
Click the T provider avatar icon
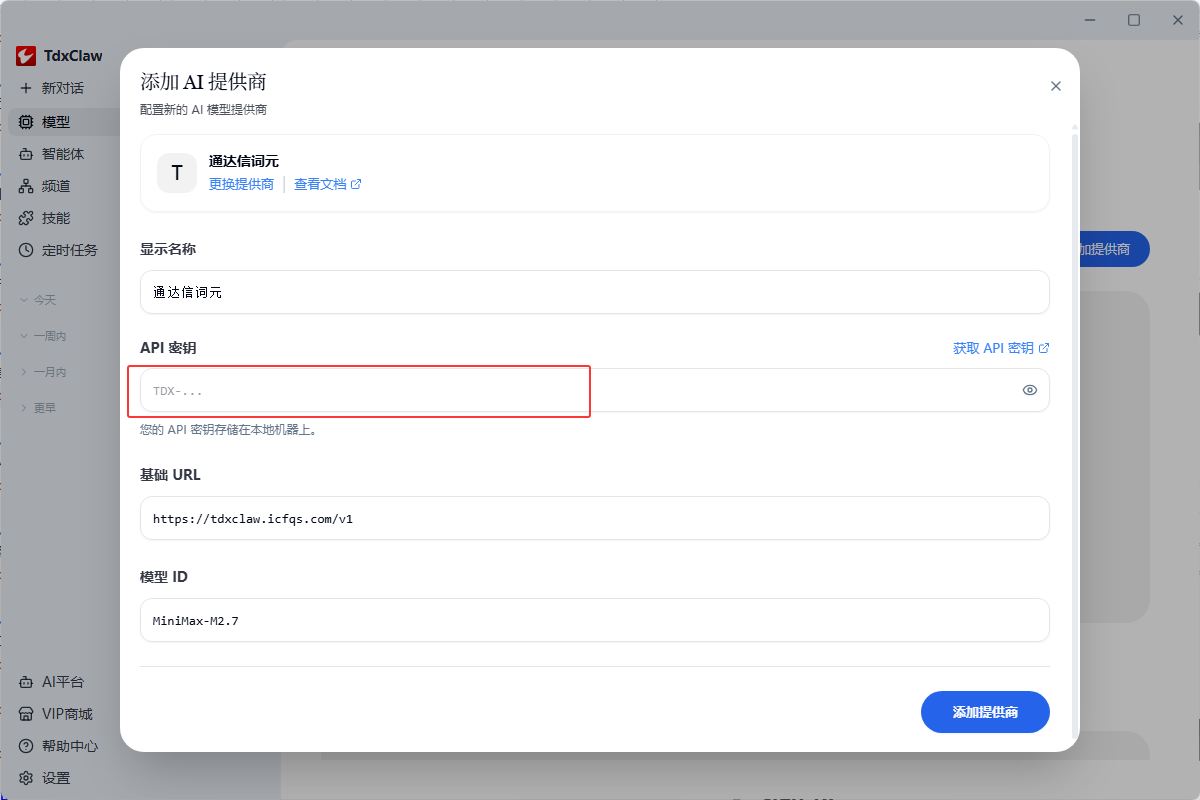(x=177, y=173)
